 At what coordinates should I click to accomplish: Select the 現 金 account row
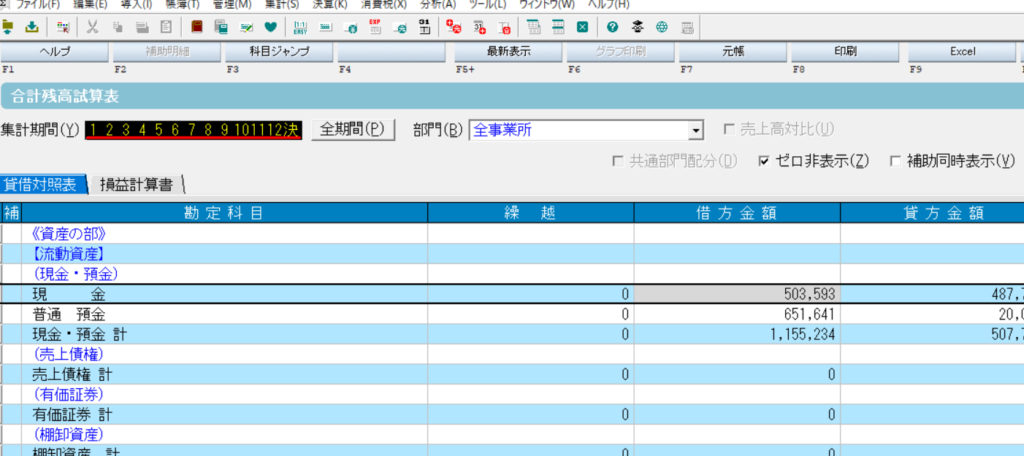coord(512,294)
